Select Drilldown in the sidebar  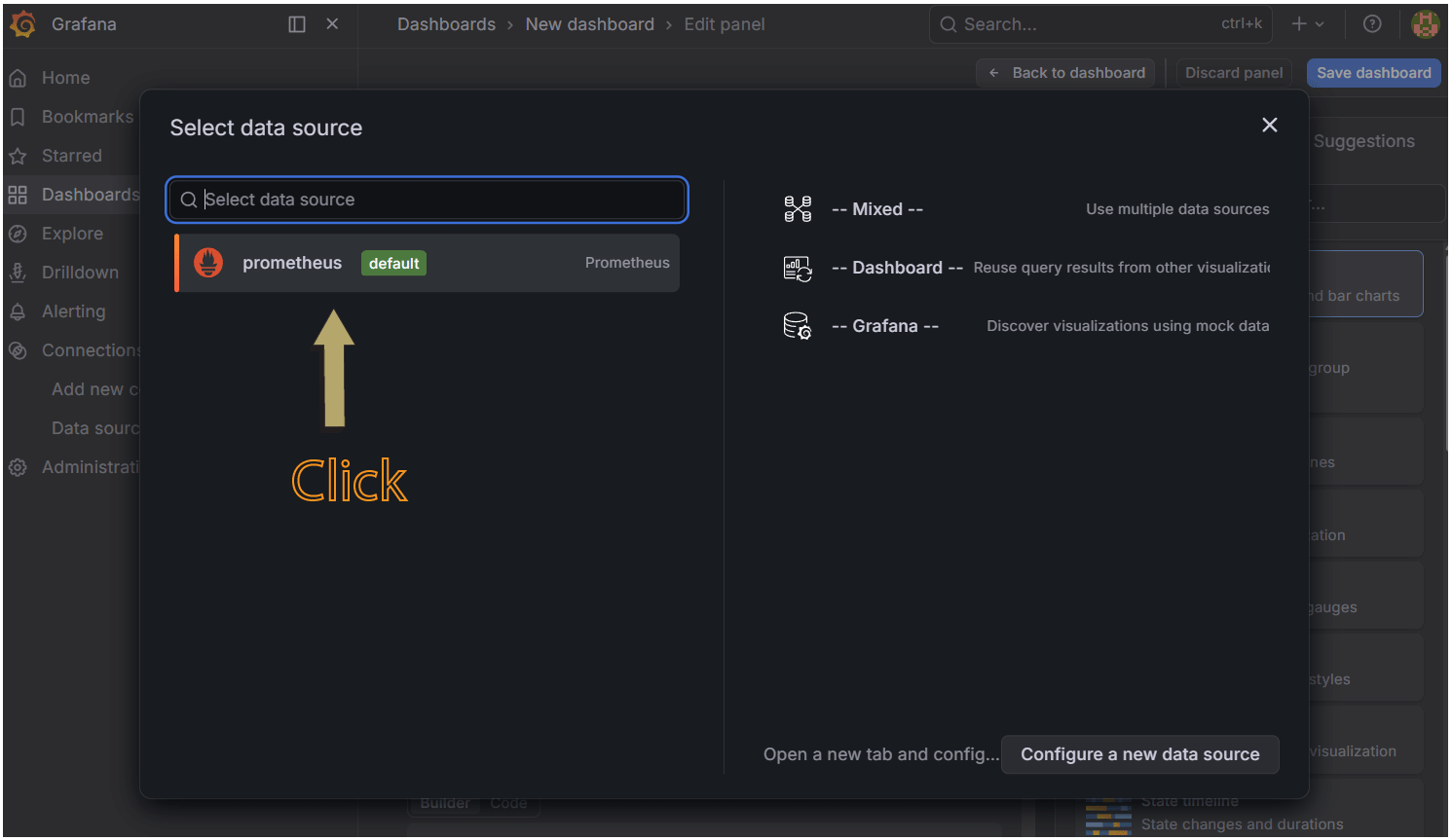click(x=80, y=272)
